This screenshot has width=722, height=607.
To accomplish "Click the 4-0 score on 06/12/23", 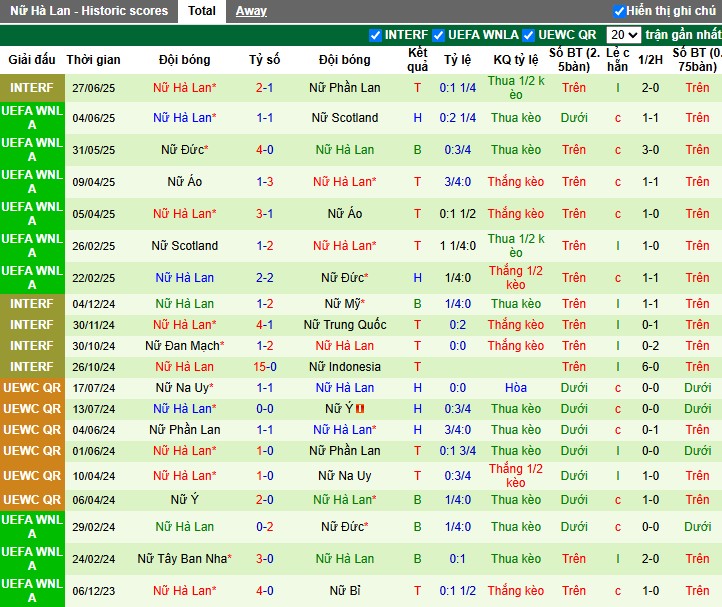I will (x=264, y=590).
